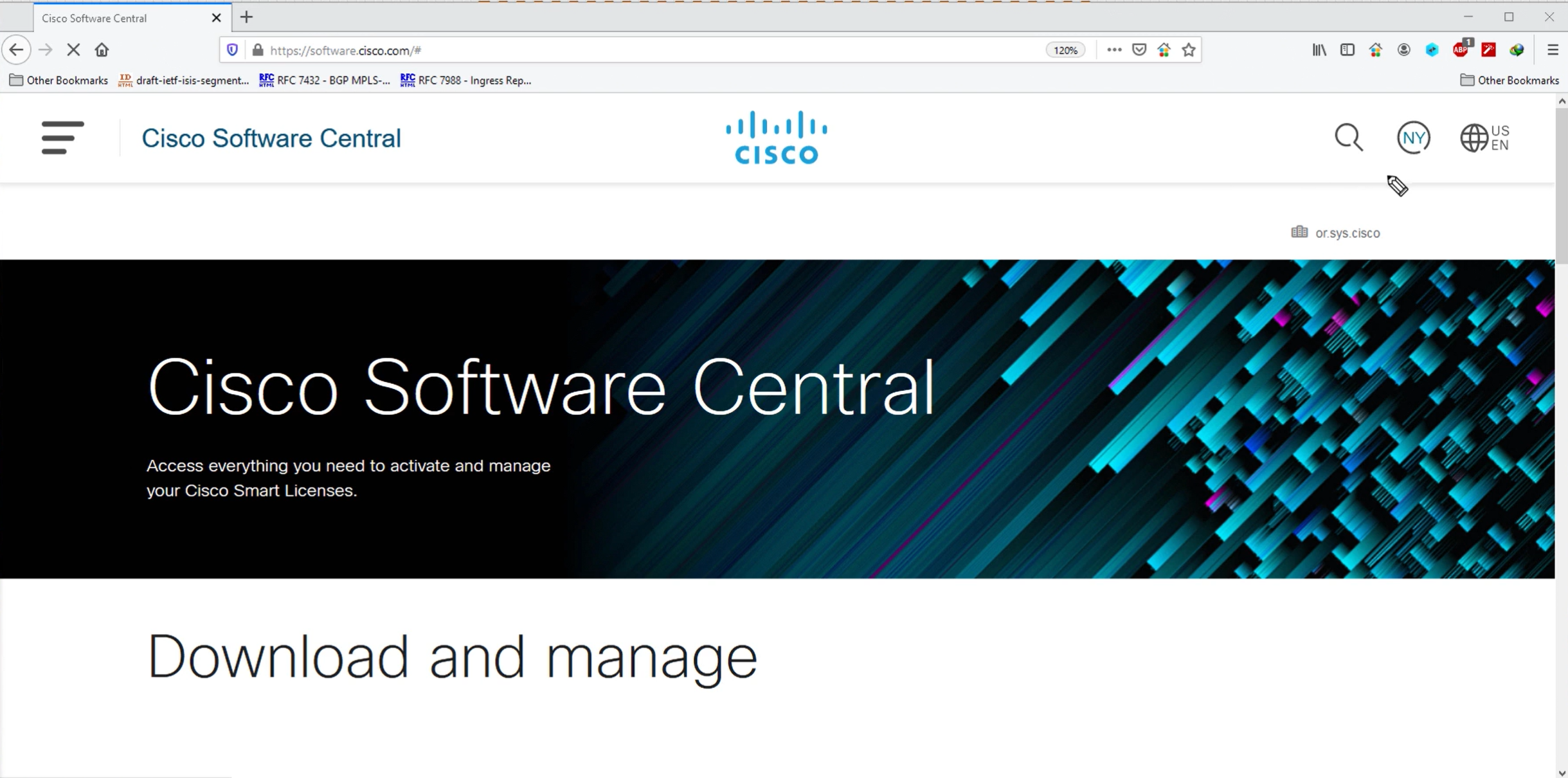The image size is (1568, 778).
Task: Click the or.sys.cisco account label
Action: [1346, 233]
